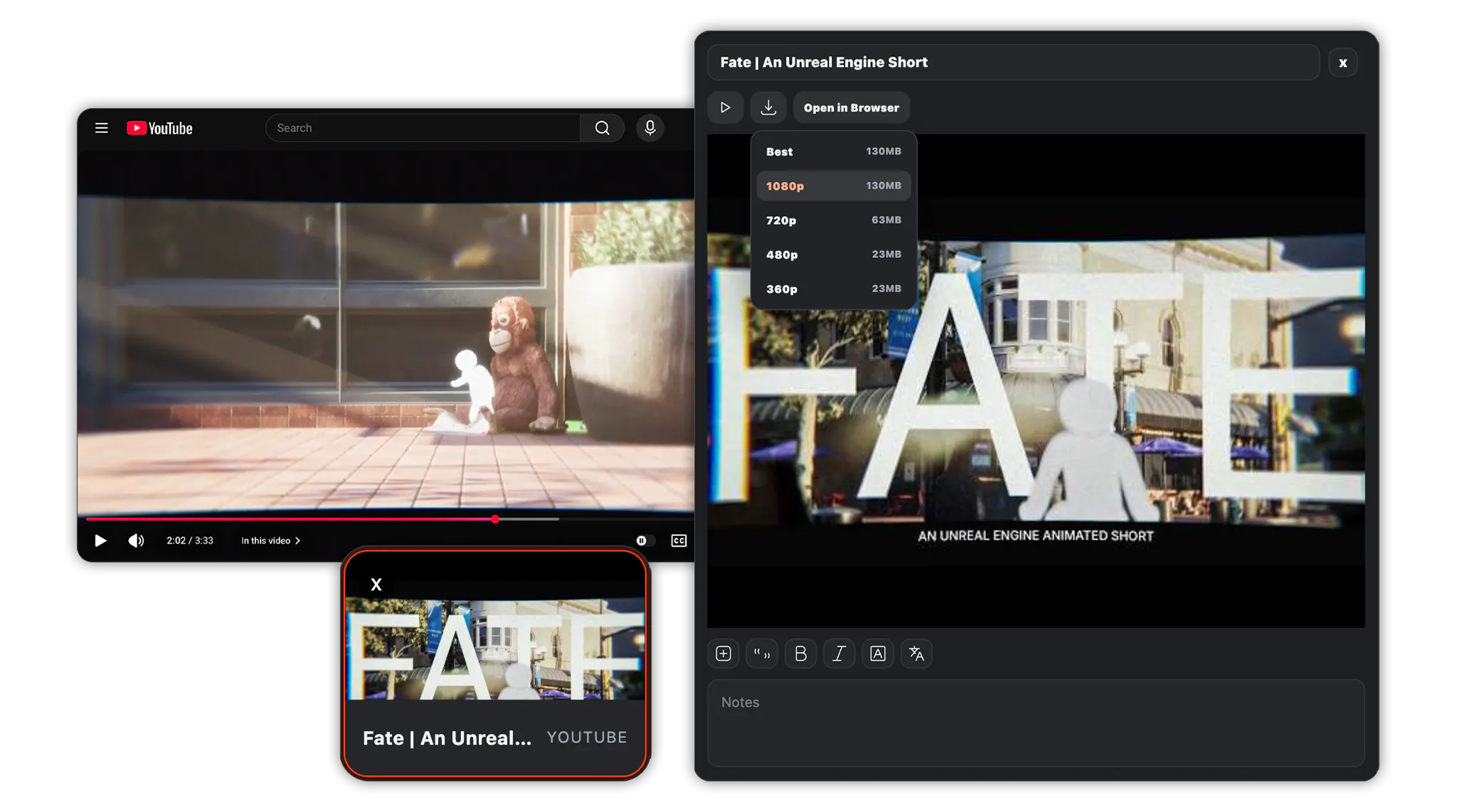
Task: Click the 2:02 / 3:33 time display
Action: pos(190,541)
